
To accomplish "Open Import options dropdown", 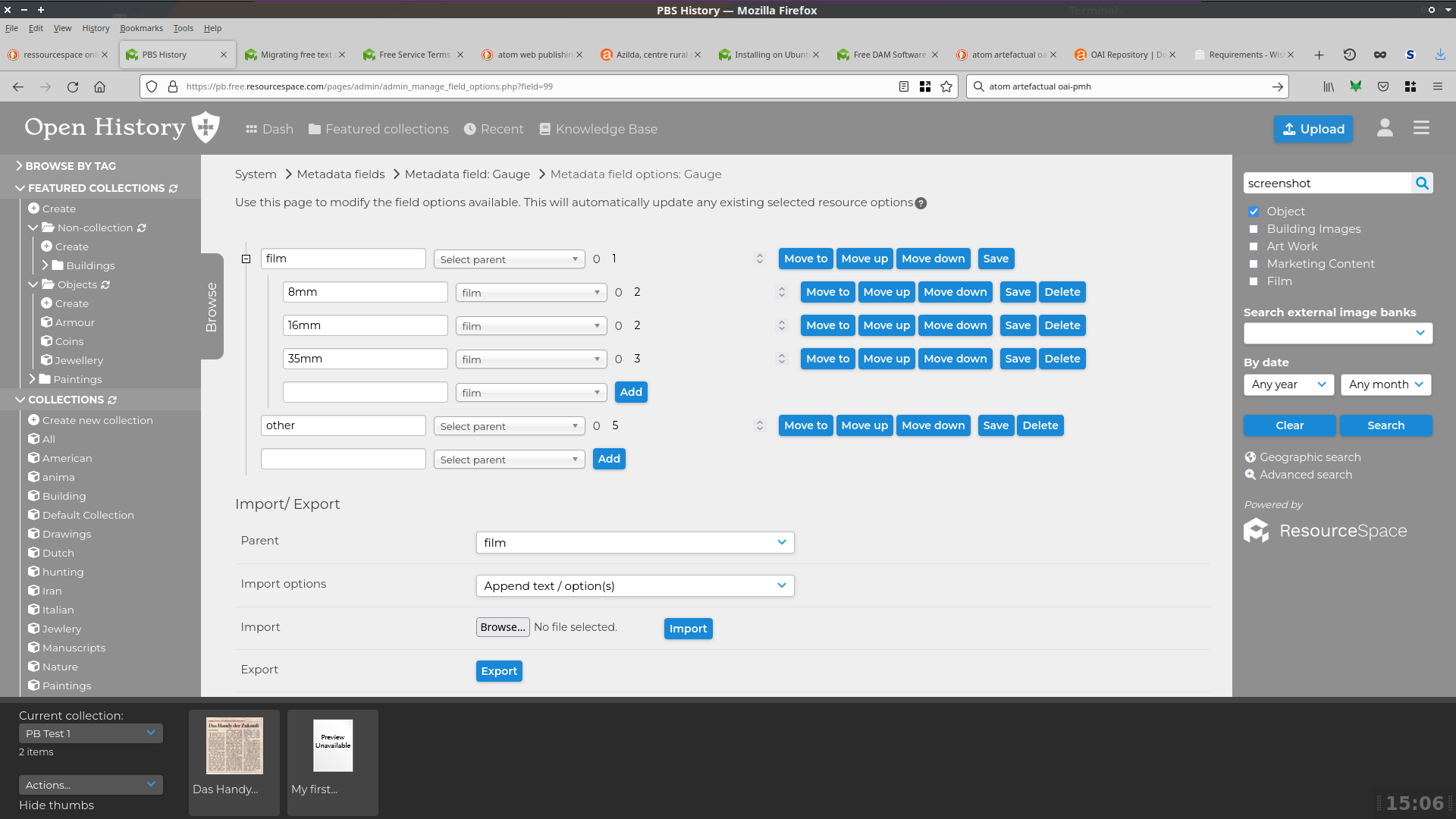I will click(634, 585).
